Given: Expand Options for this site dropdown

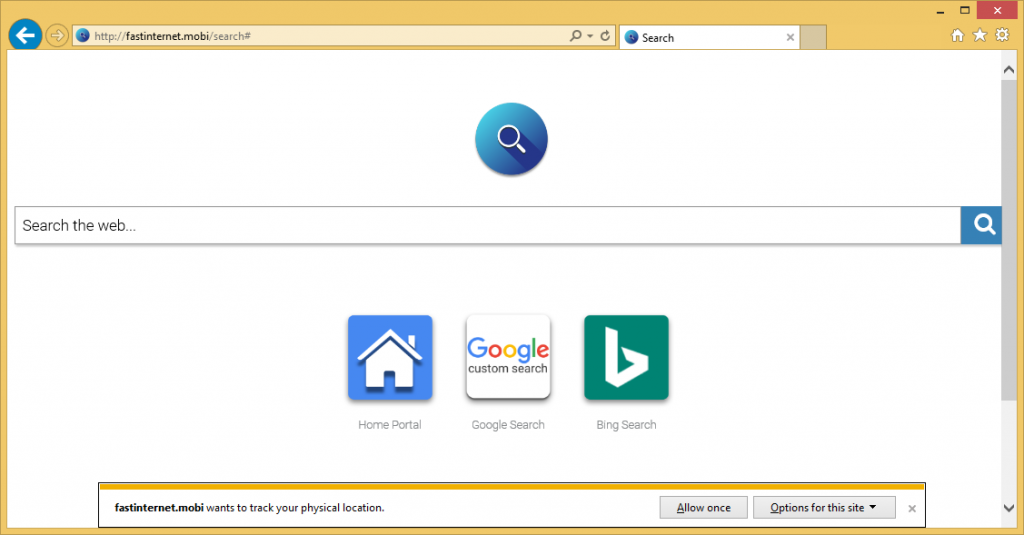Looking at the screenshot, I should [823, 508].
